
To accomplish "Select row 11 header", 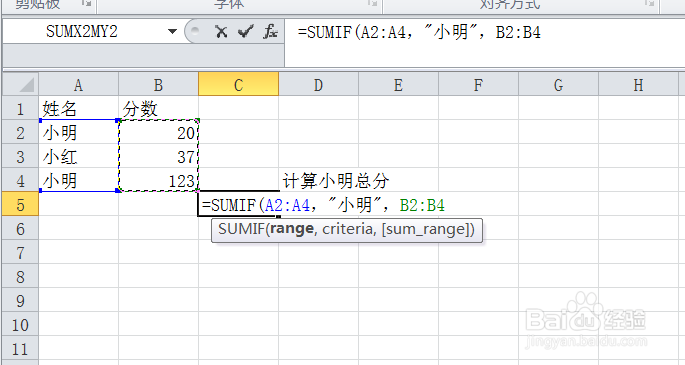I will click(x=21, y=348).
